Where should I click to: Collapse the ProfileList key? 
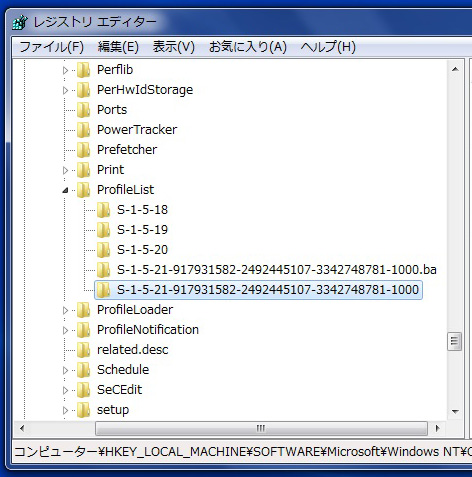[x=65, y=190]
